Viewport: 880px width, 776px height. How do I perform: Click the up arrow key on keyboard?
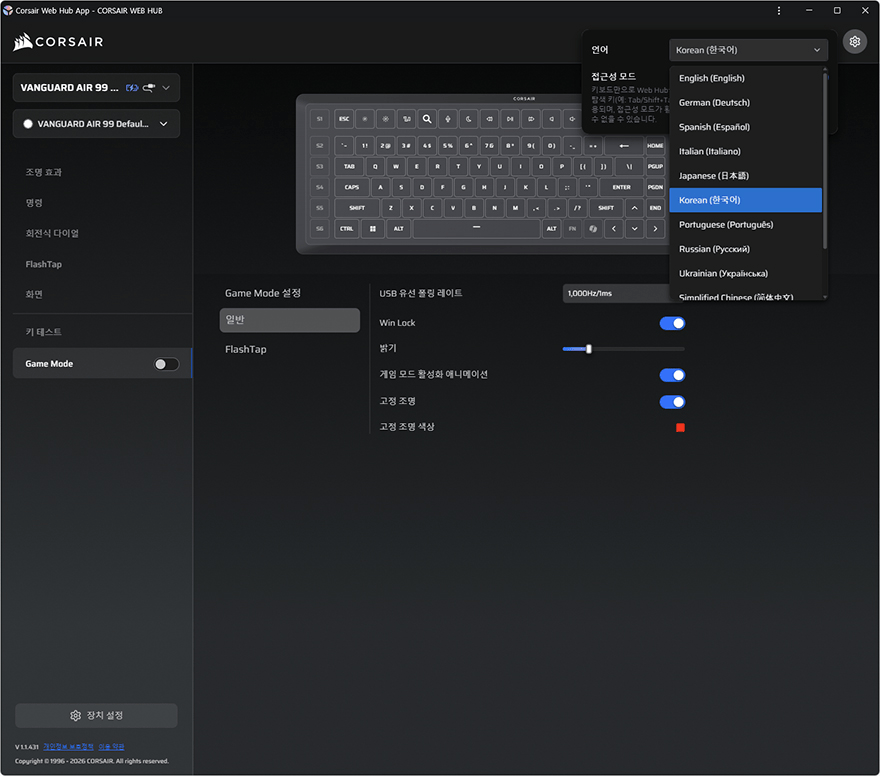635,208
